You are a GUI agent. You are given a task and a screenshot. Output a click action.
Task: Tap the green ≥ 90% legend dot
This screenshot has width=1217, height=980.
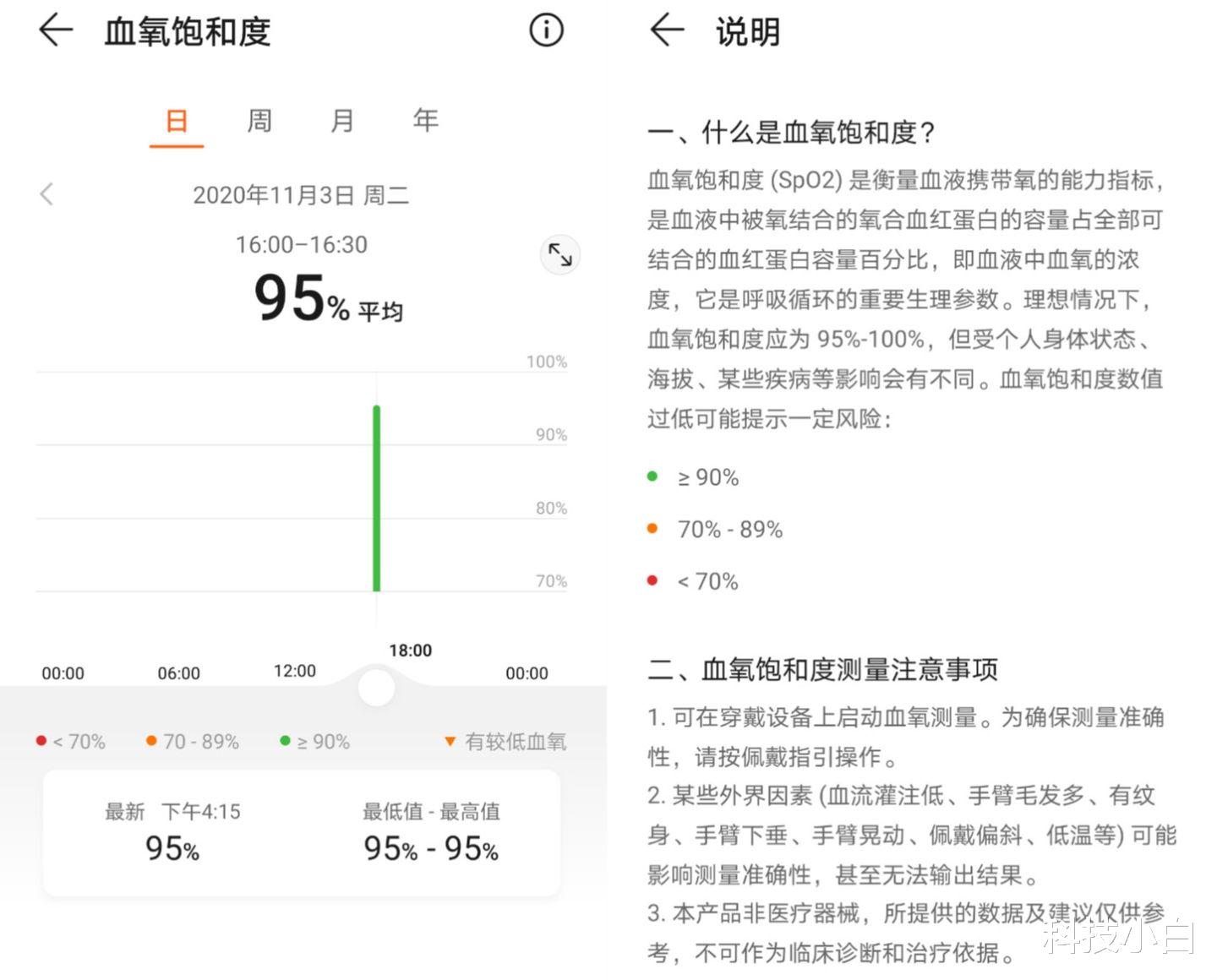[285, 740]
